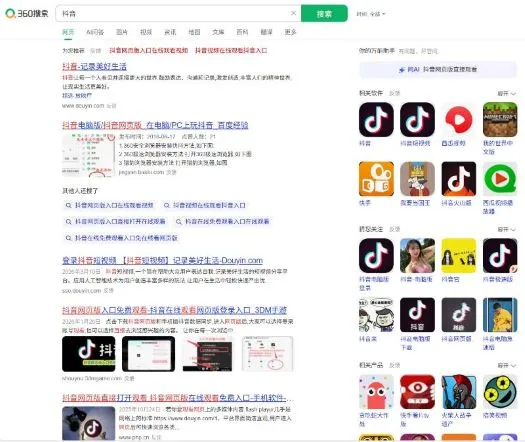The image size is (525, 442).
Task: Open the 抖音网页版直接打开观看 result
Action: point(177,398)
